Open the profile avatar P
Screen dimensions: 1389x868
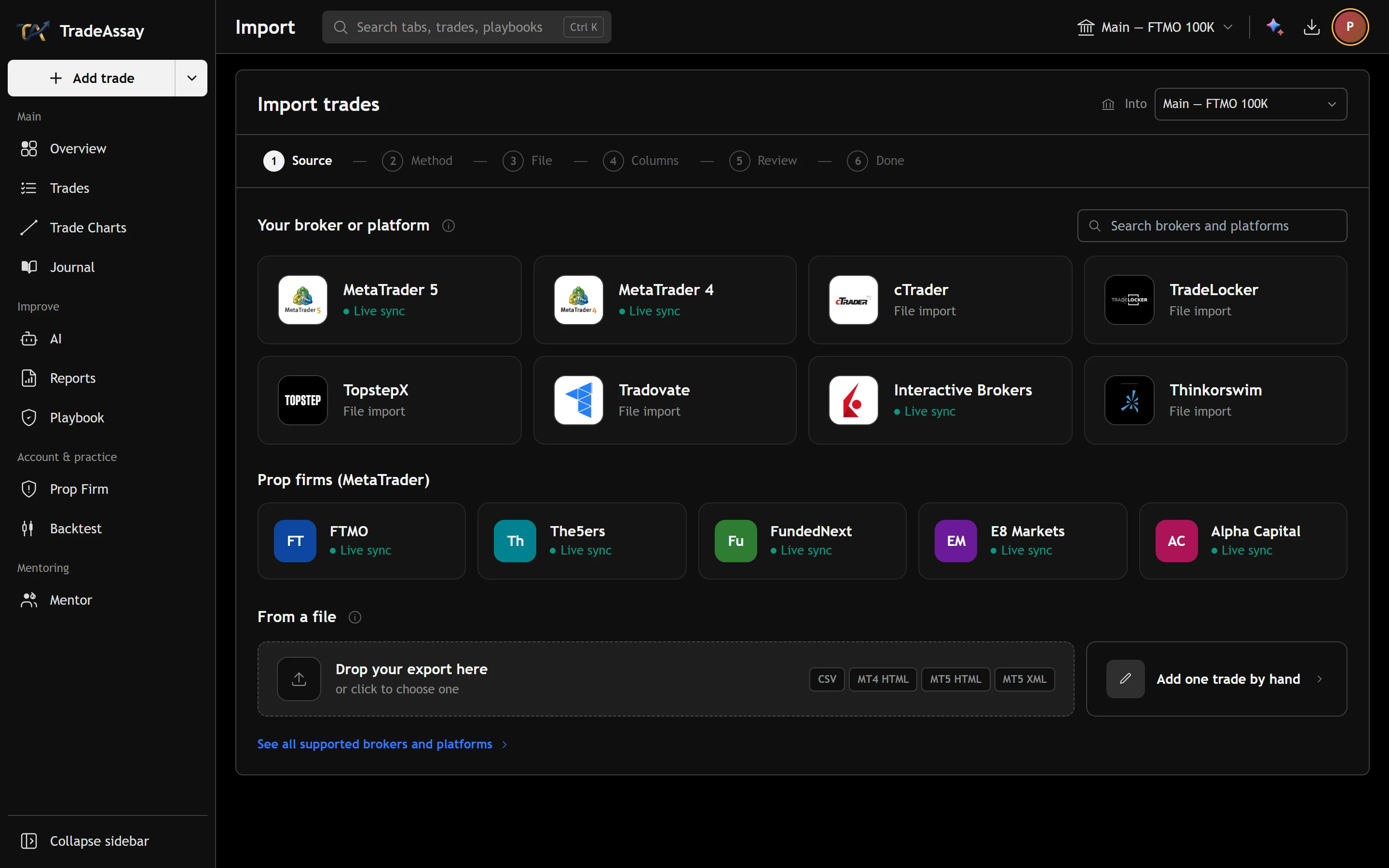(1350, 27)
